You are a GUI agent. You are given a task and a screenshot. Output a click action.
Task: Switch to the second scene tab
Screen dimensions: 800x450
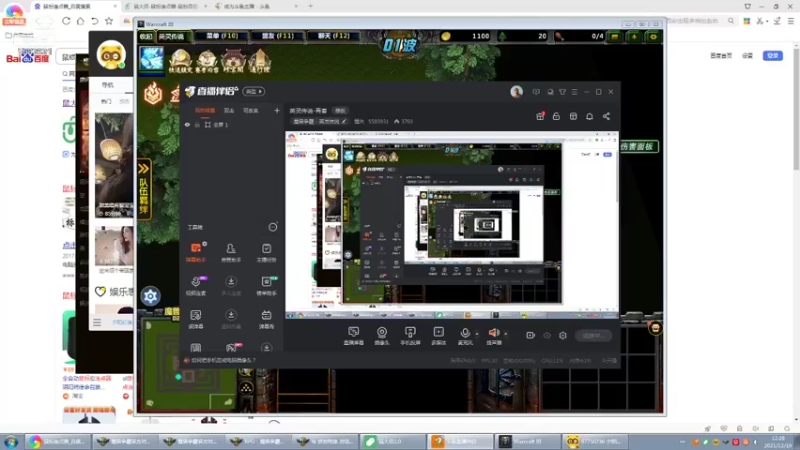[x=229, y=110]
